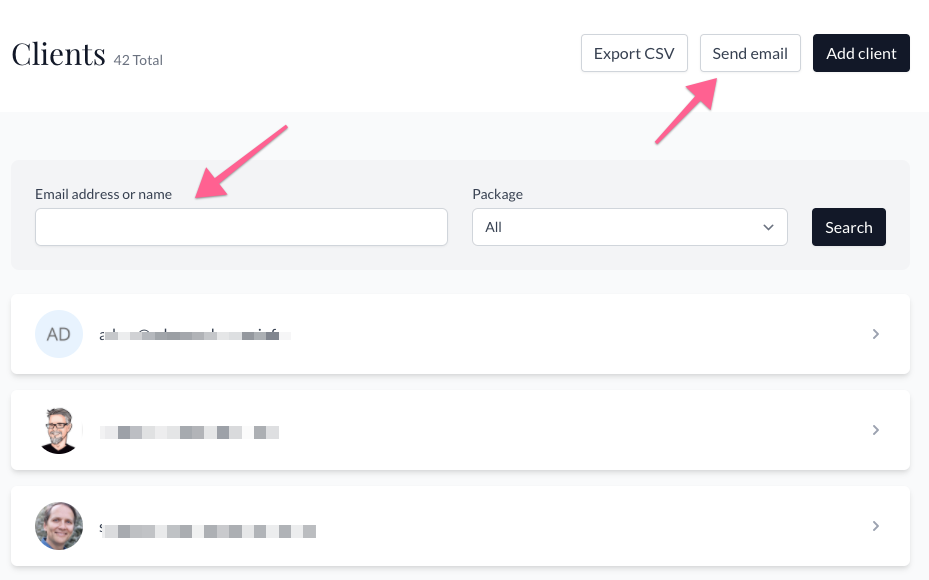Image resolution: width=929 pixels, height=580 pixels.
Task: Click the blurred email of AD client
Action: pos(195,334)
